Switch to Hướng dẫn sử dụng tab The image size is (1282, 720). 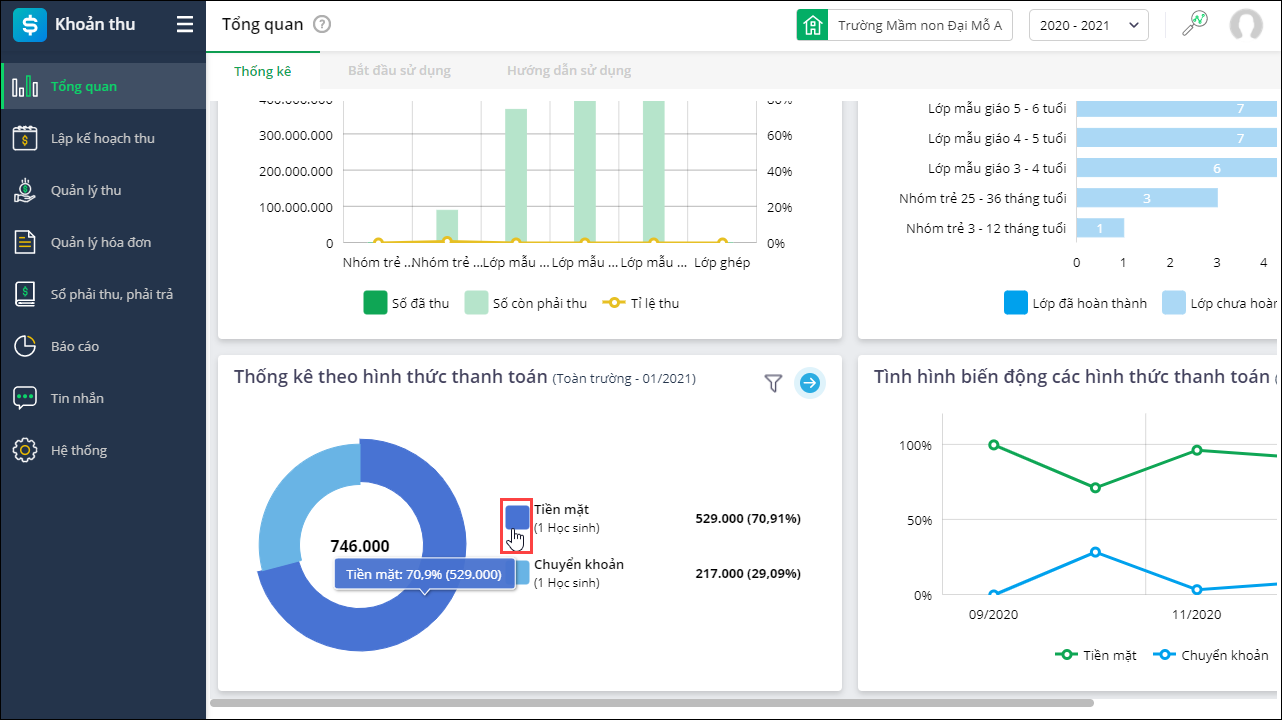[569, 71]
